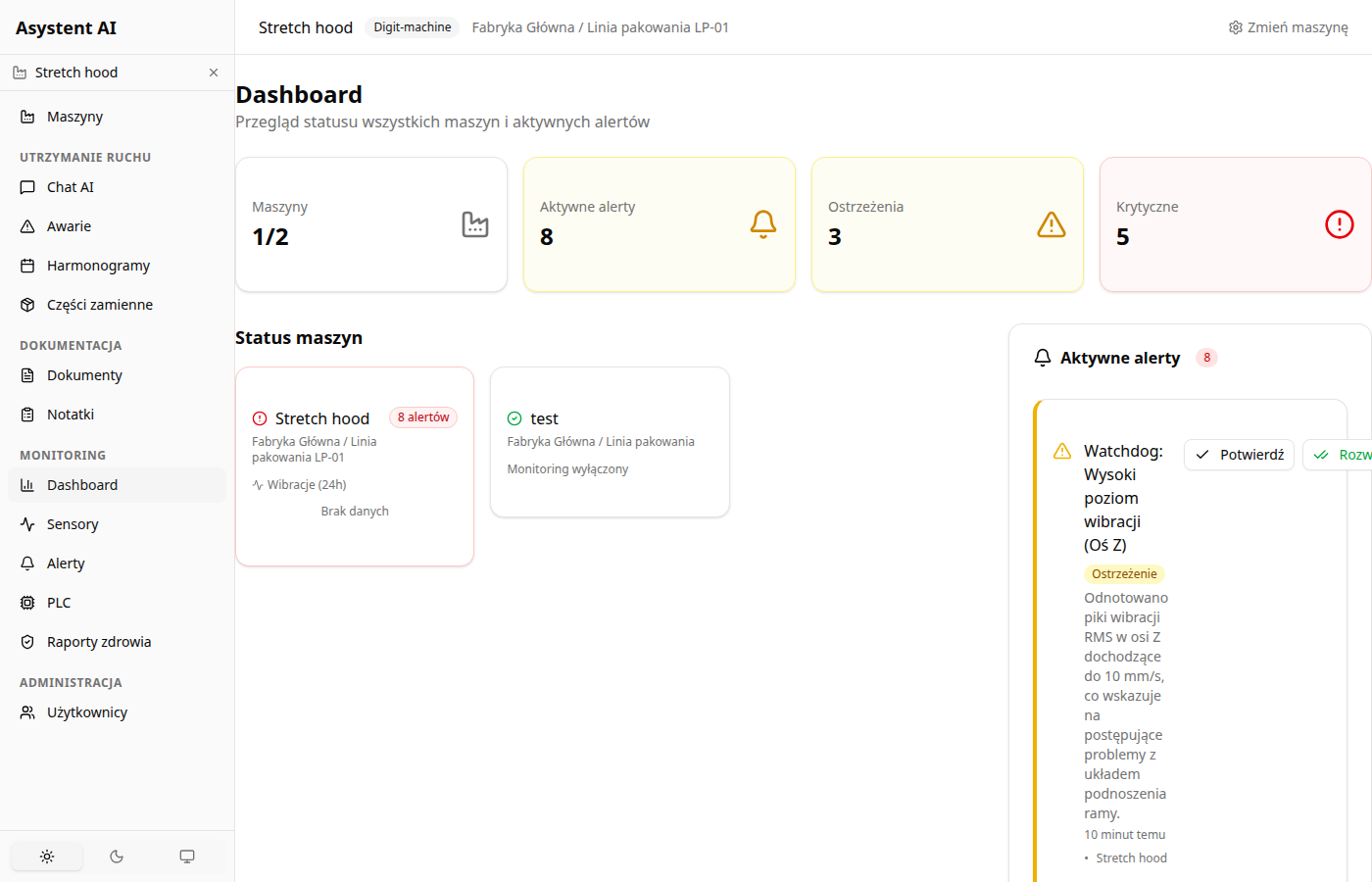Close the Stretch hood context with X
The image size is (1372, 882).
click(213, 72)
